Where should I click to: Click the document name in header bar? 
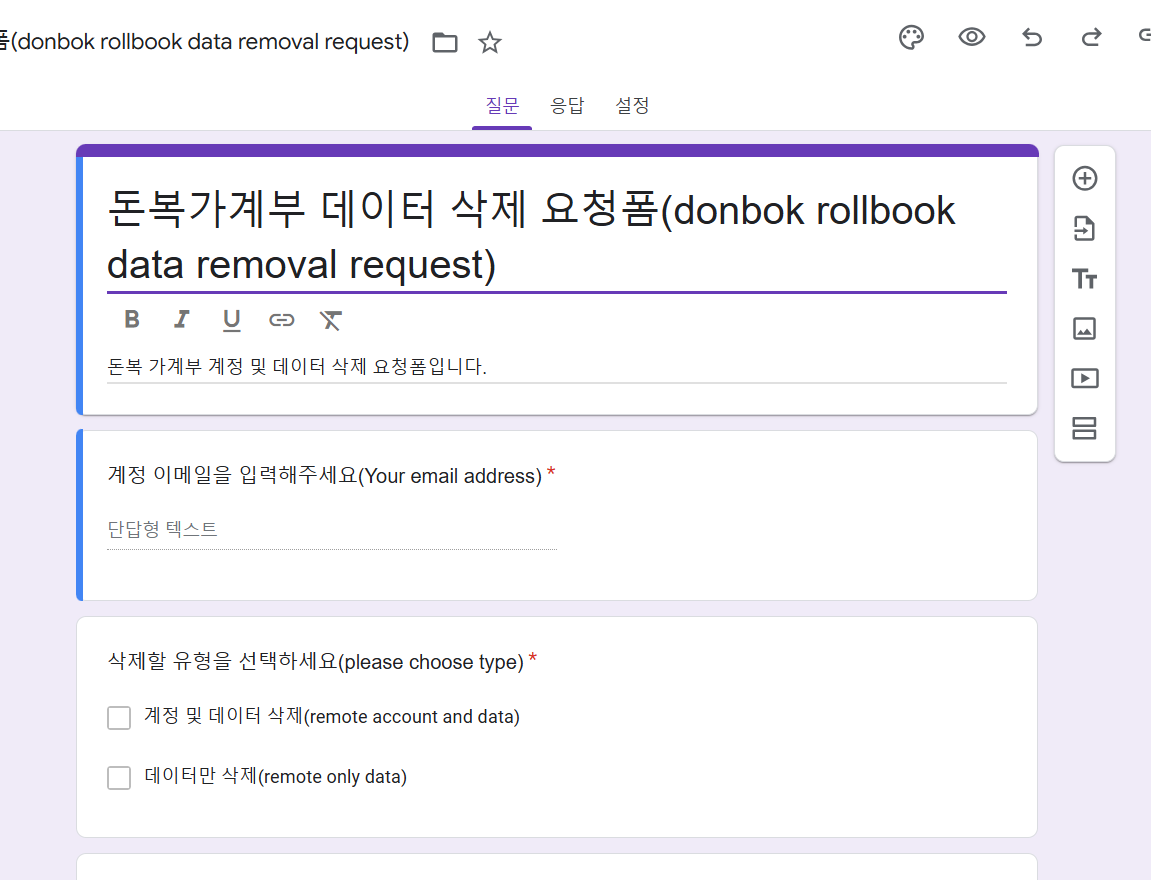[x=205, y=42]
